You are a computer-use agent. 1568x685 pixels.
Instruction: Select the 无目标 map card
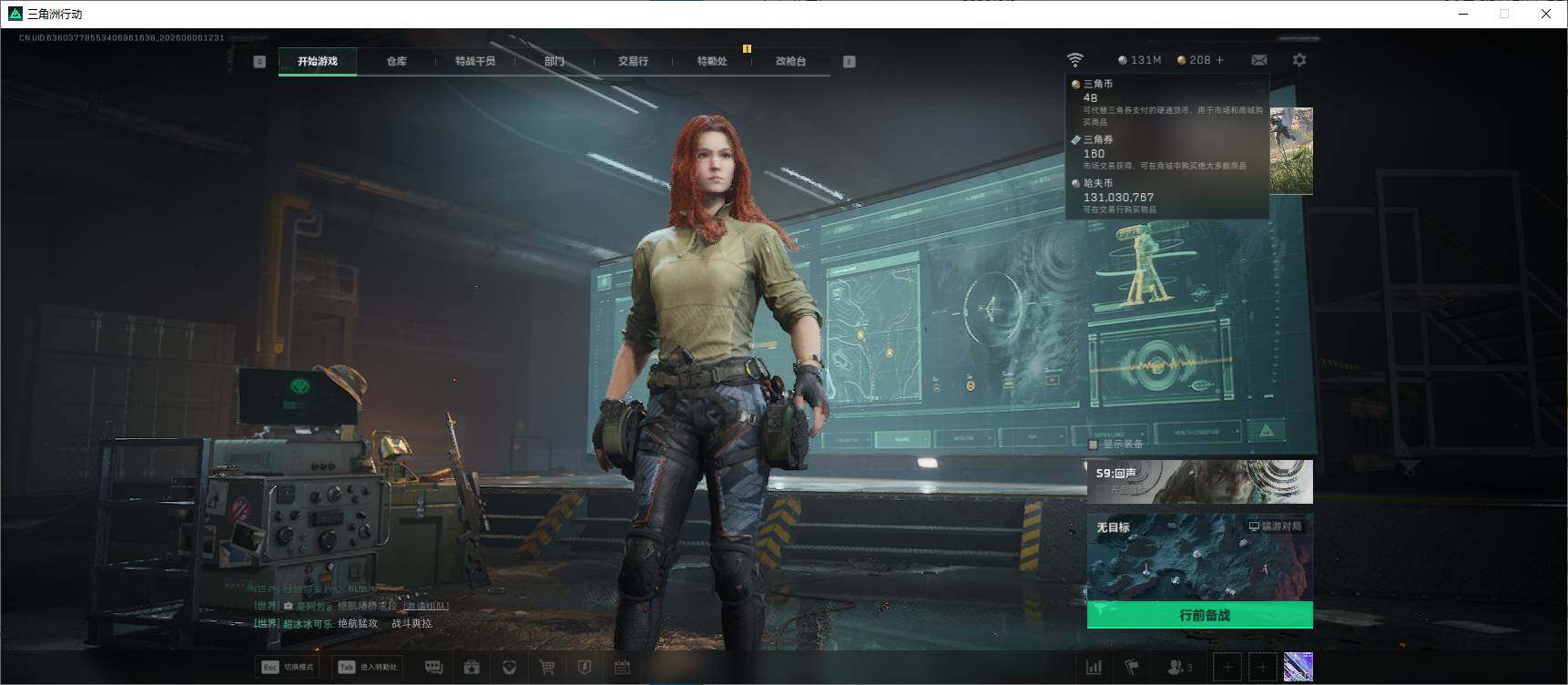pos(1200,557)
